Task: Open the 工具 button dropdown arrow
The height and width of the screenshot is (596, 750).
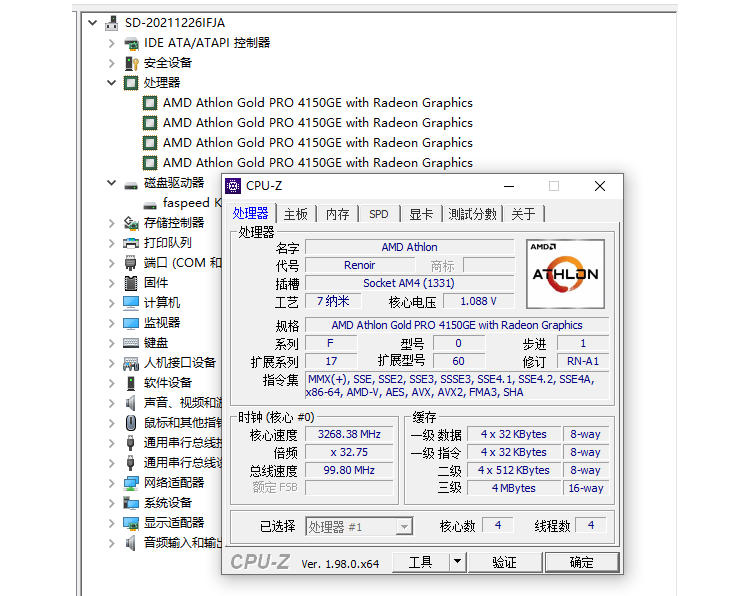Action: click(x=457, y=562)
